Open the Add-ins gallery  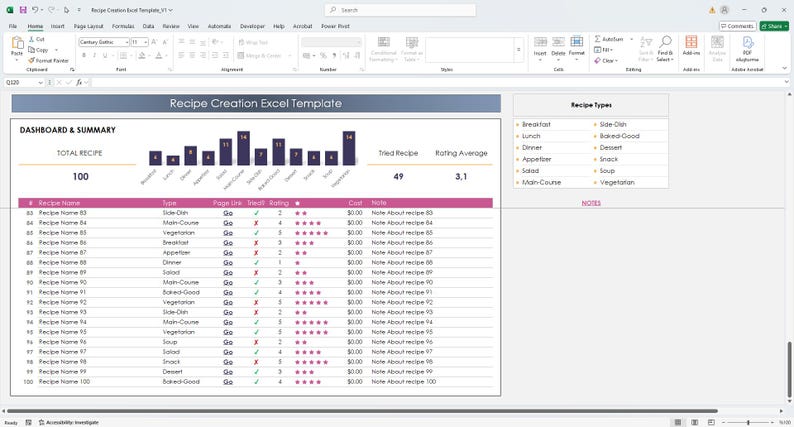[x=691, y=46]
